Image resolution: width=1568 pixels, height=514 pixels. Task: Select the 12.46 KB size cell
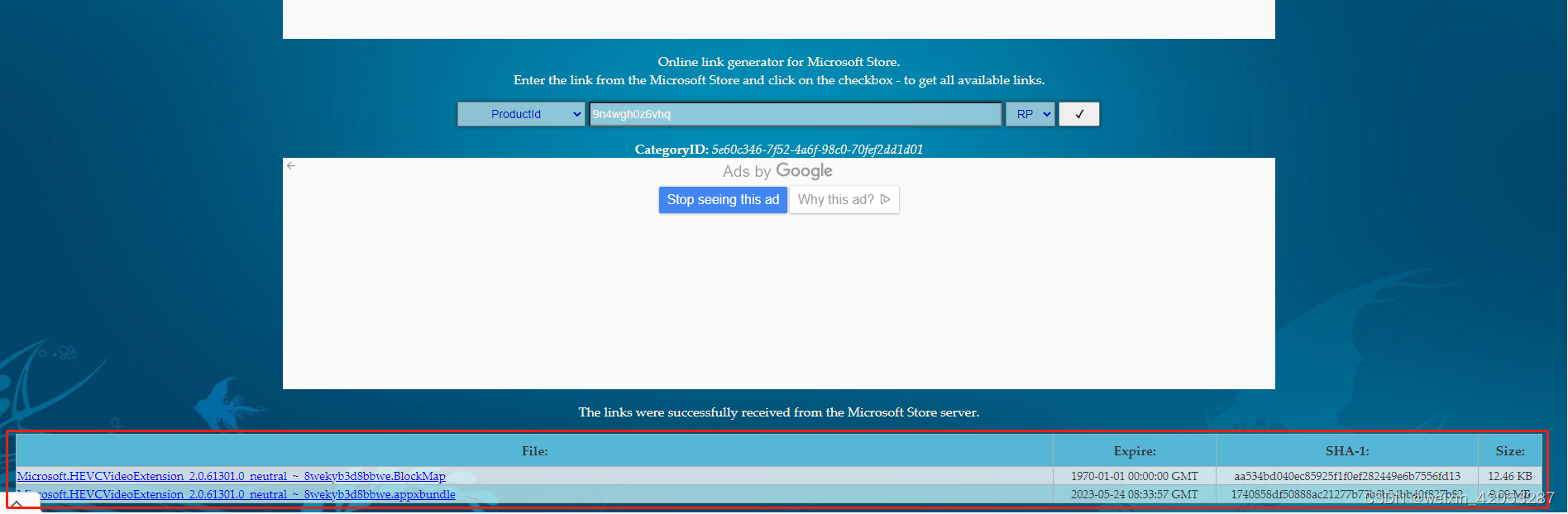pyautogui.click(x=1510, y=476)
